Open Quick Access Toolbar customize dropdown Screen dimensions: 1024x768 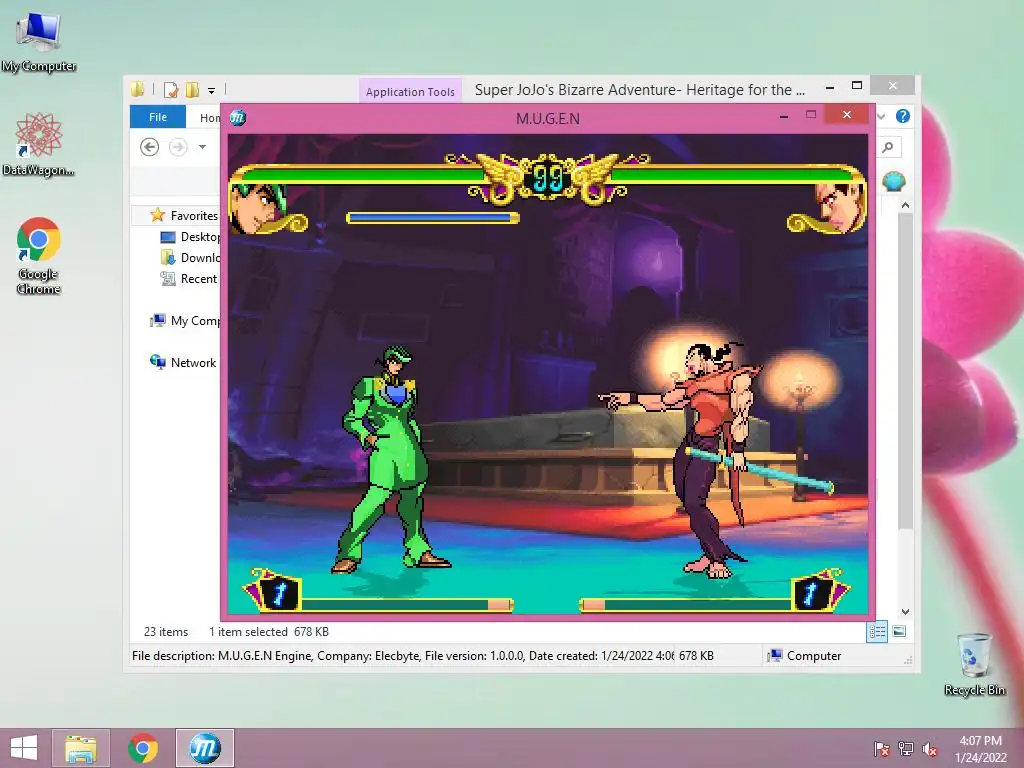coord(212,90)
